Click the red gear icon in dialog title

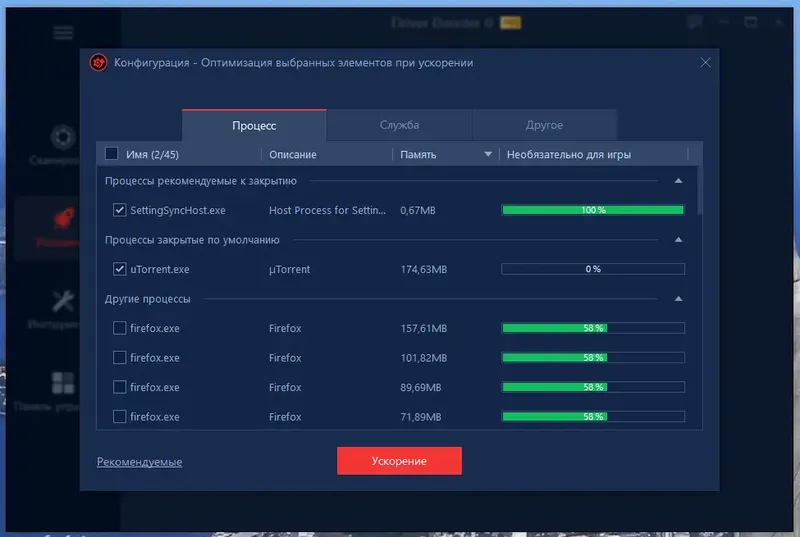coord(98,63)
